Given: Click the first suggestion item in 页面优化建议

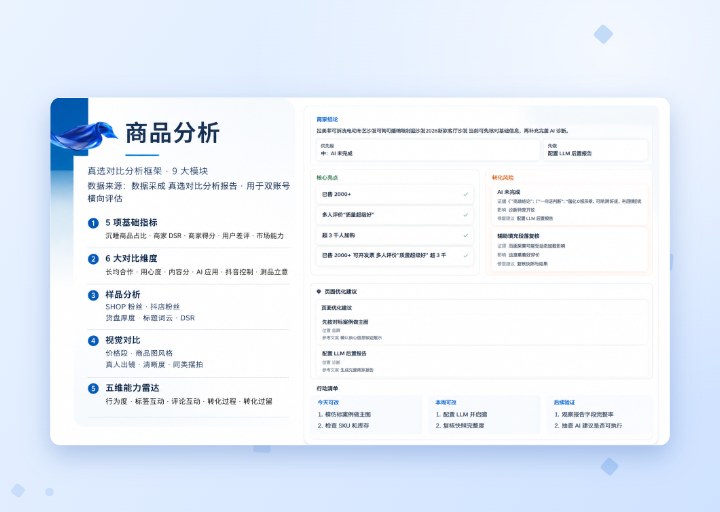Looking at the screenshot, I should click(484, 329).
